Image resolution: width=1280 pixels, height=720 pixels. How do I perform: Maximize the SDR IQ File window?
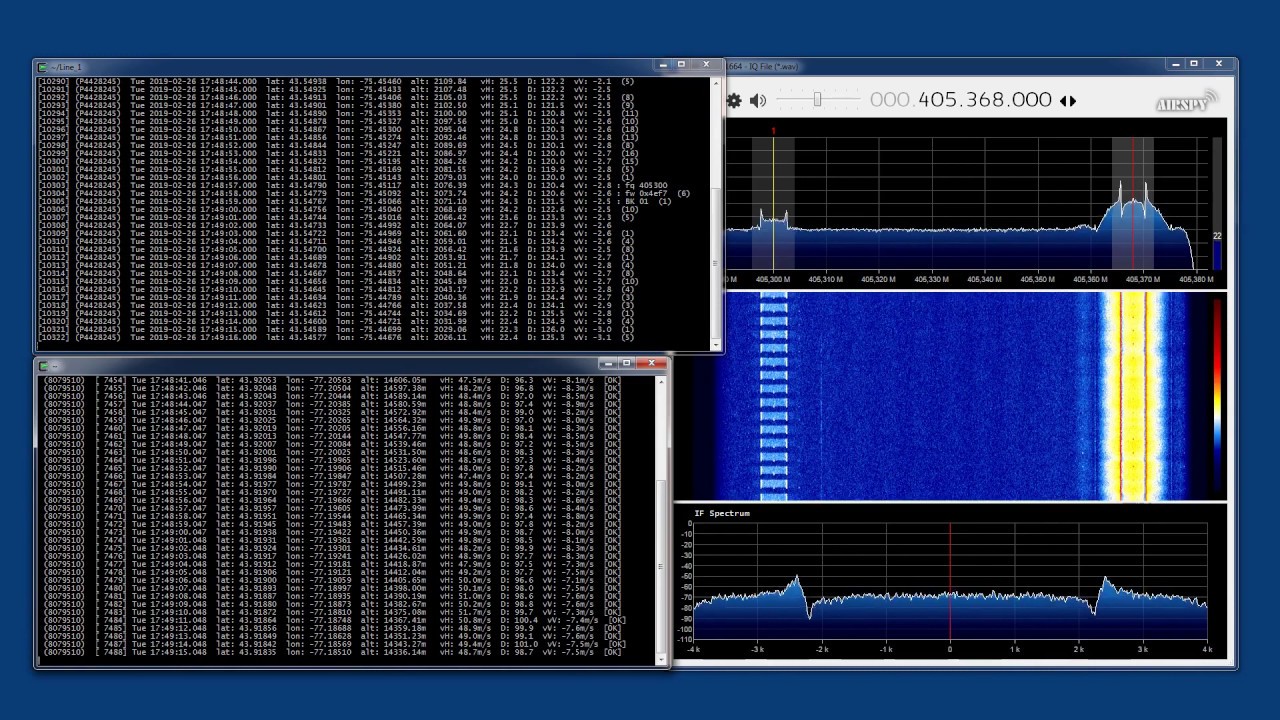click(1193, 64)
